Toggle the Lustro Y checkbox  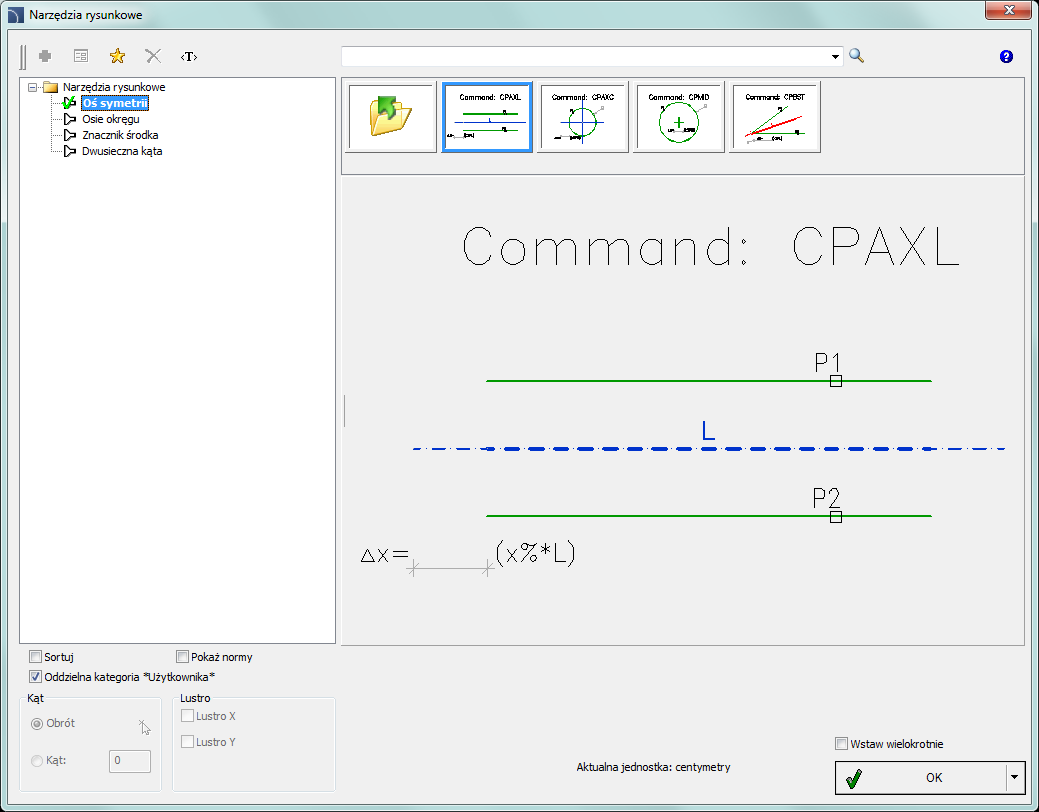click(188, 742)
